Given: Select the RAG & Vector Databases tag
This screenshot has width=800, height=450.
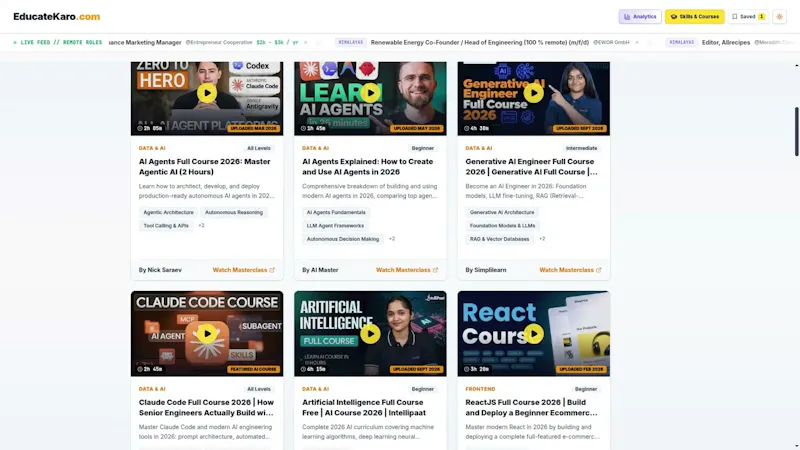Looking at the screenshot, I should (x=499, y=239).
